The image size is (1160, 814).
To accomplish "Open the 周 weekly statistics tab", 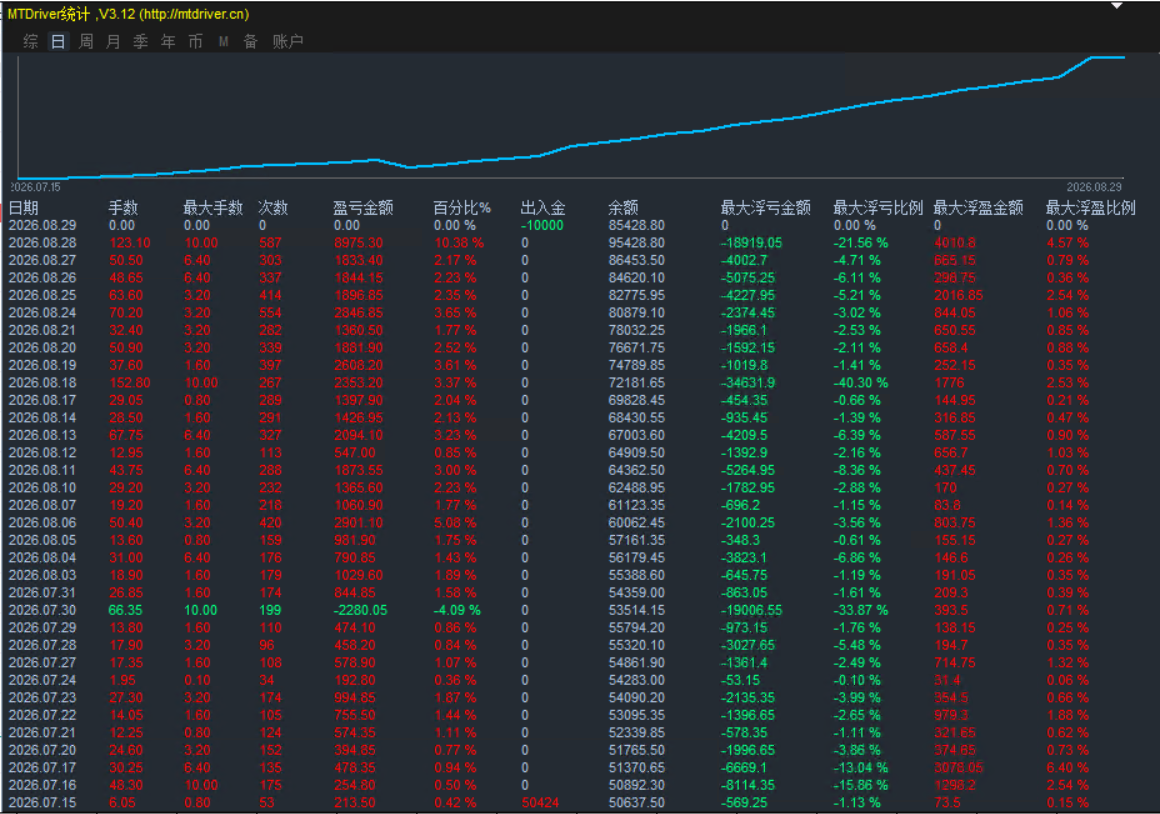I will pyautogui.click(x=86, y=41).
